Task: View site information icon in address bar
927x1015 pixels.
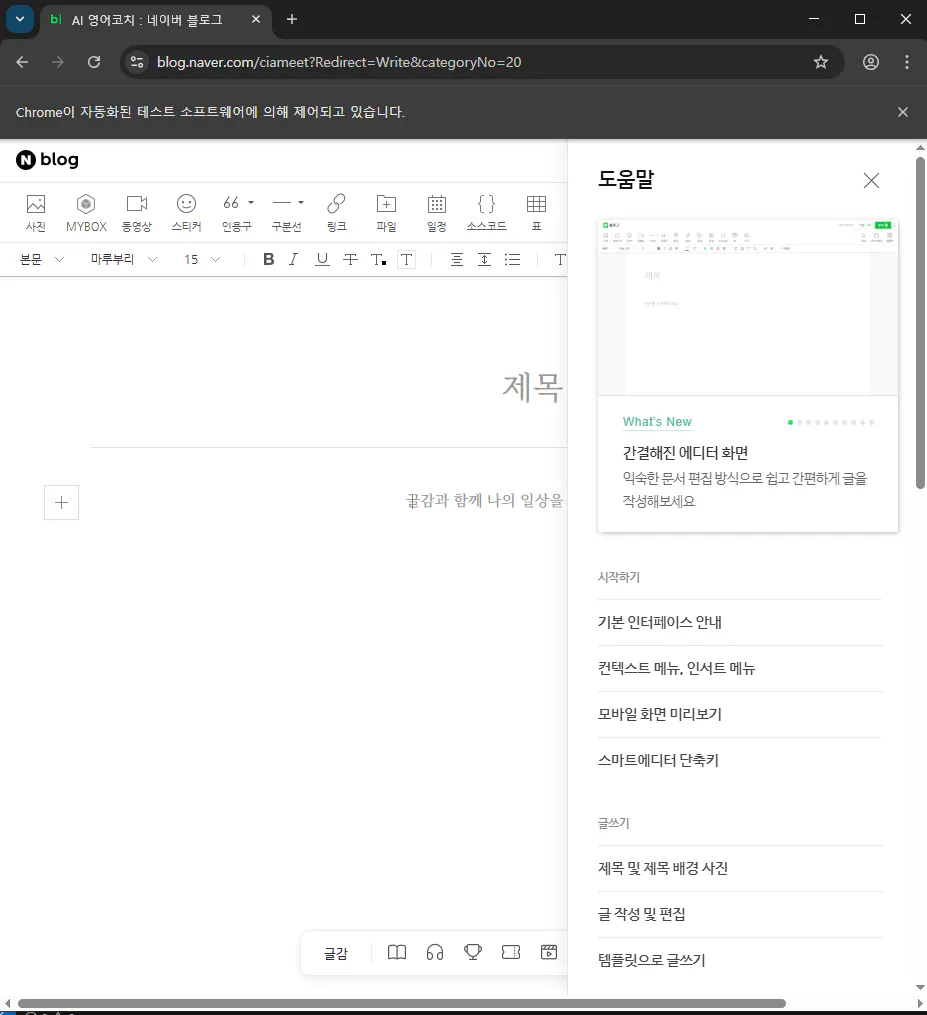Action: click(137, 62)
